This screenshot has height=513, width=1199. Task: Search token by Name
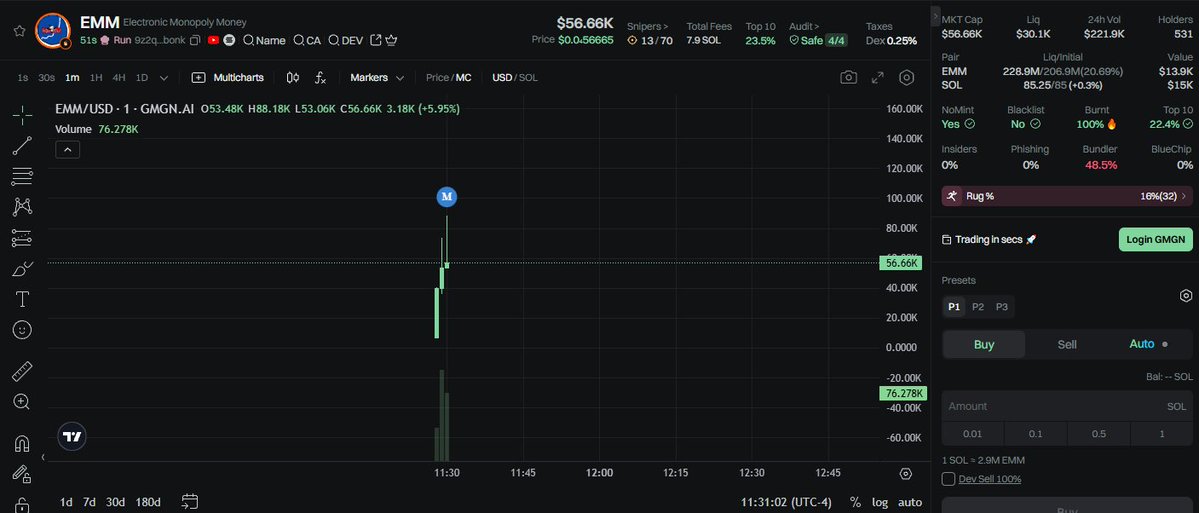tap(265, 41)
